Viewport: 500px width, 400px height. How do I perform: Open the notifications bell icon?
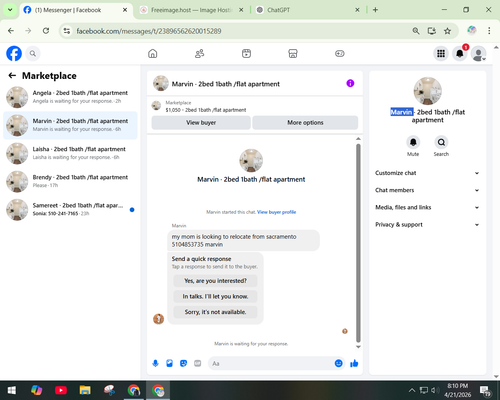(460, 53)
